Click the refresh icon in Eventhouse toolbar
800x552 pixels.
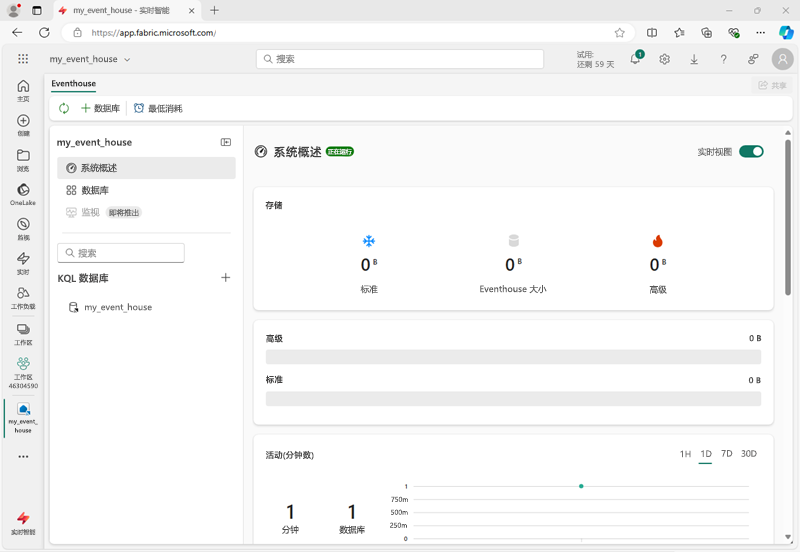tap(64, 108)
